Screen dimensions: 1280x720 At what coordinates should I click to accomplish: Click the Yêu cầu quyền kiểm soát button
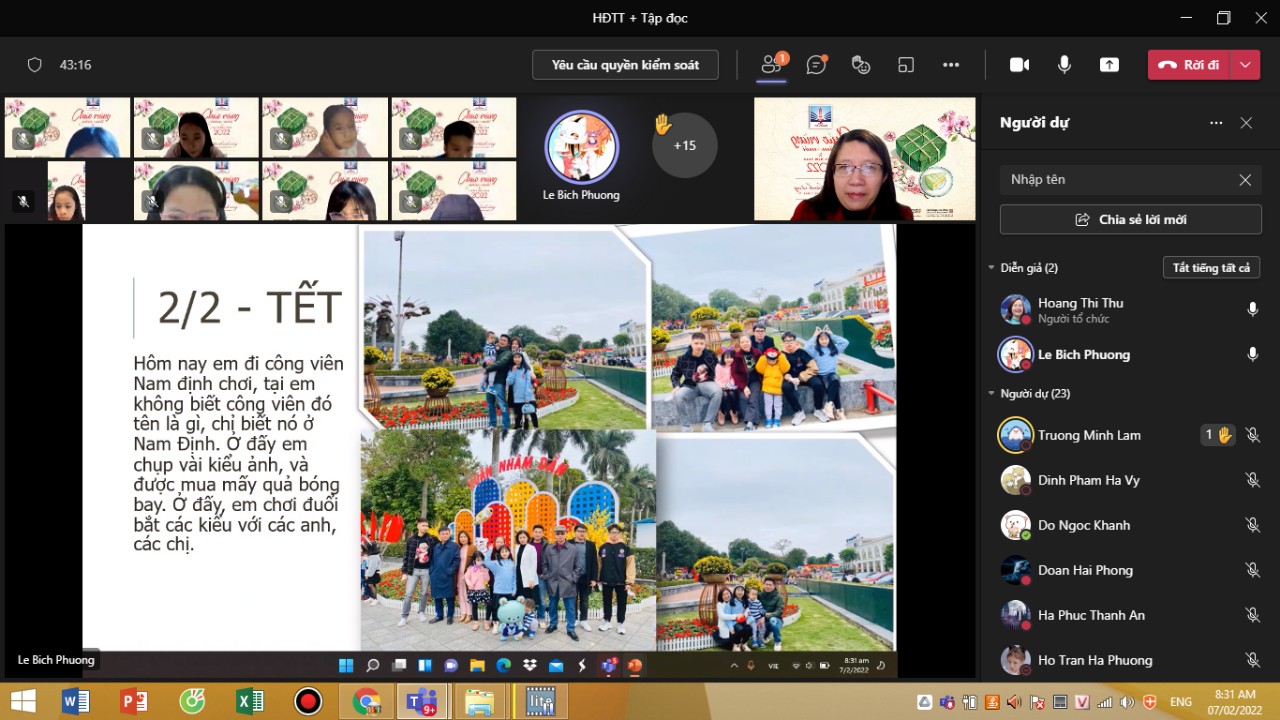tap(625, 65)
